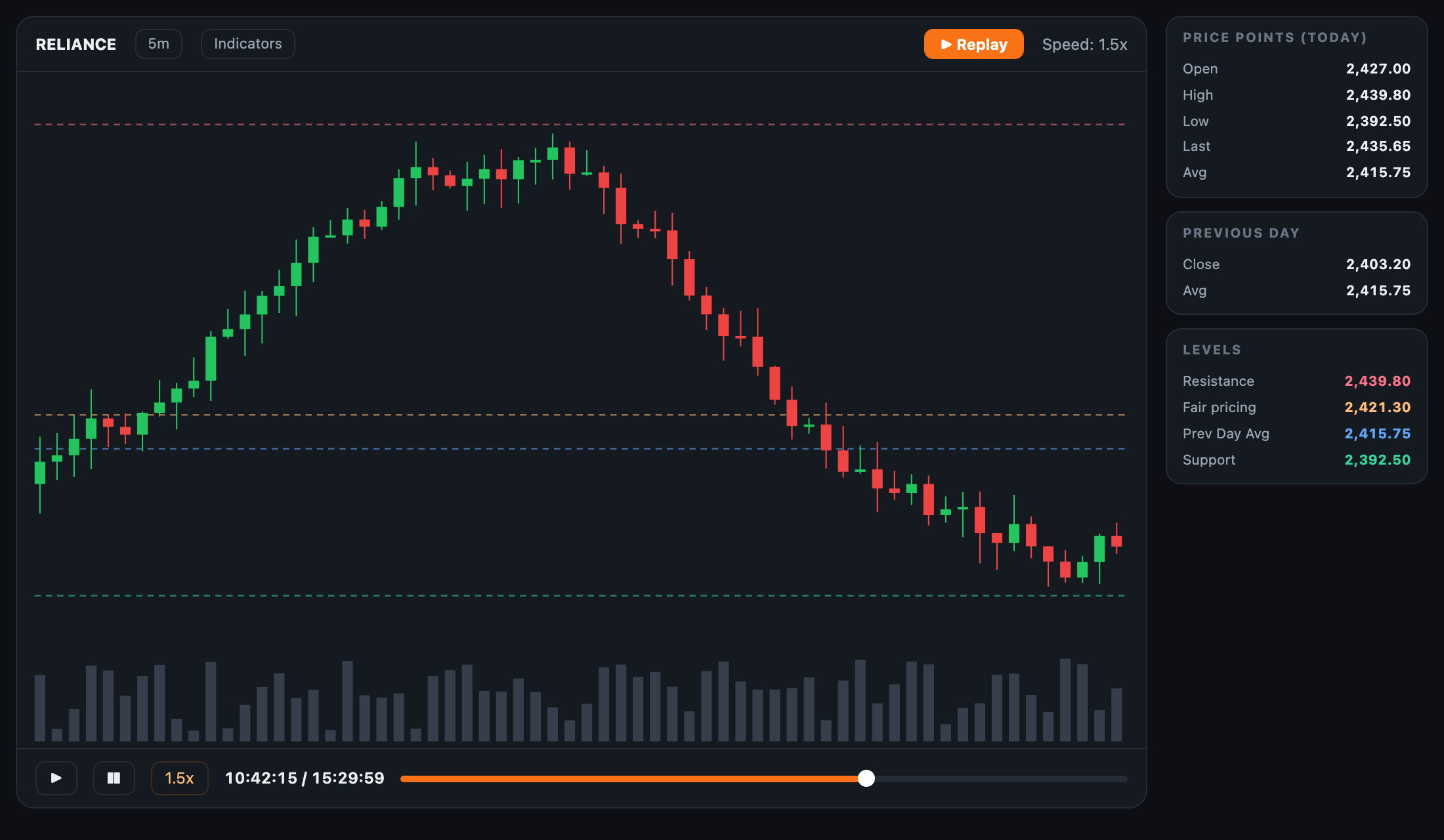
Task: Click the first green candle on the chart
Action: (x=40, y=472)
